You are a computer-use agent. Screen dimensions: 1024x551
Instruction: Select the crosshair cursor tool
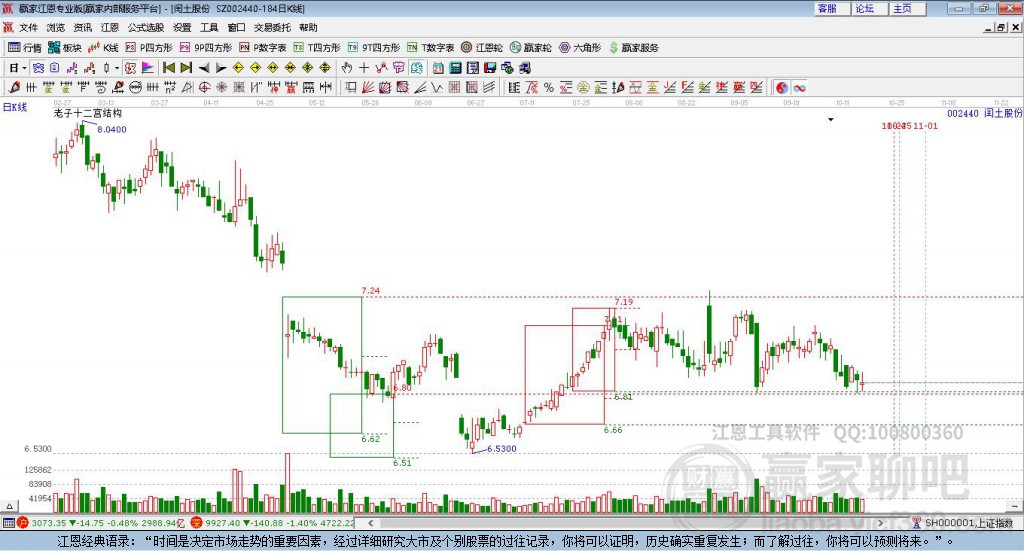click(x=364, y=68)
